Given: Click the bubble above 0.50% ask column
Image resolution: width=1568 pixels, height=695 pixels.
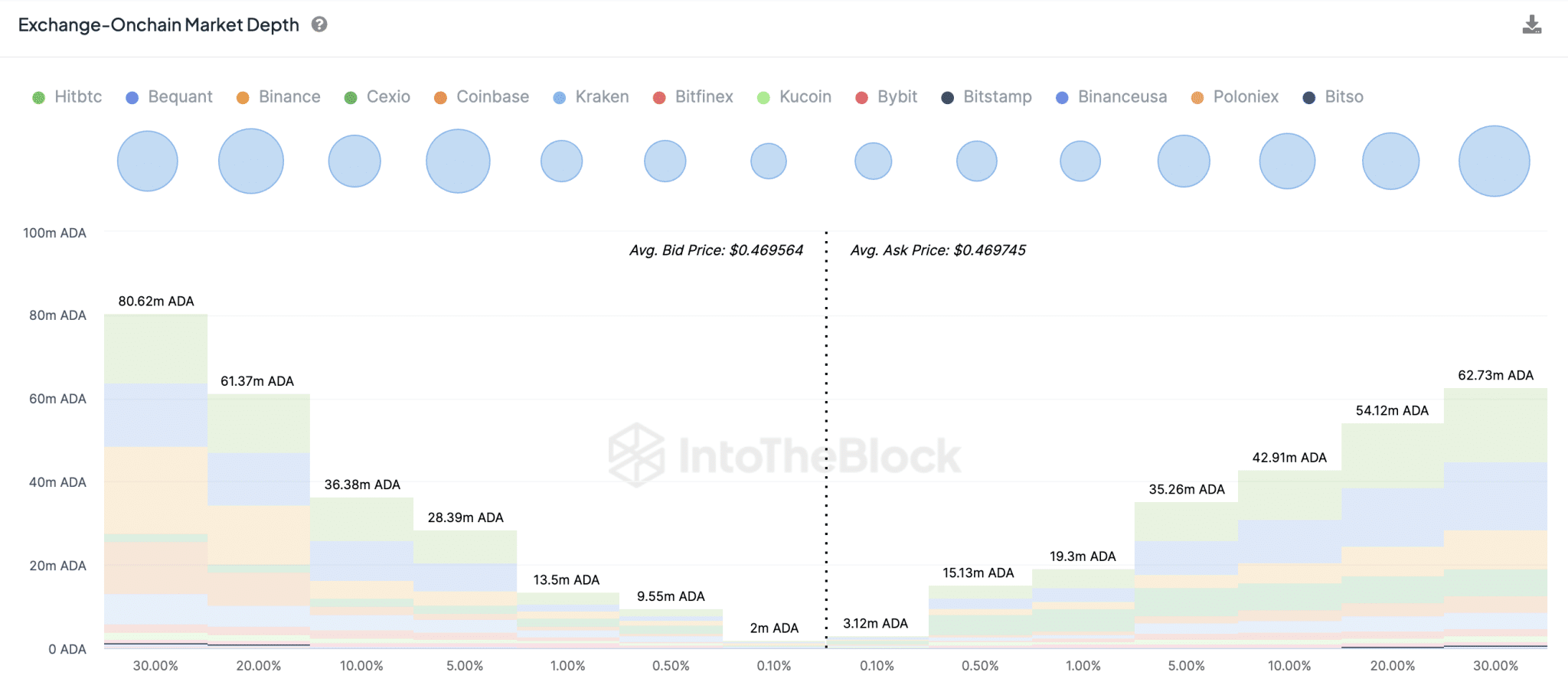Looking at the screenshot, I should pyautogui.click(x=977, y=161).
